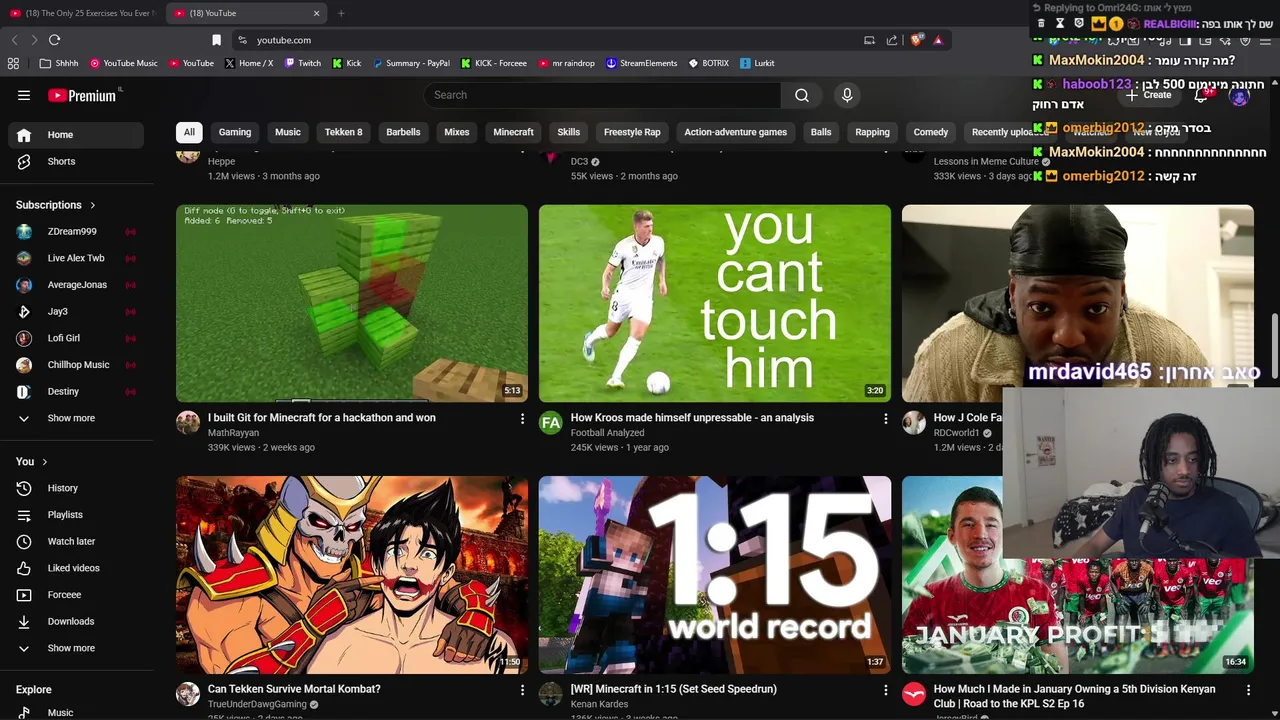Open options menu for Git for Minecraft video
Viewport: 1280px width, 720px height.
coord(522,419)
